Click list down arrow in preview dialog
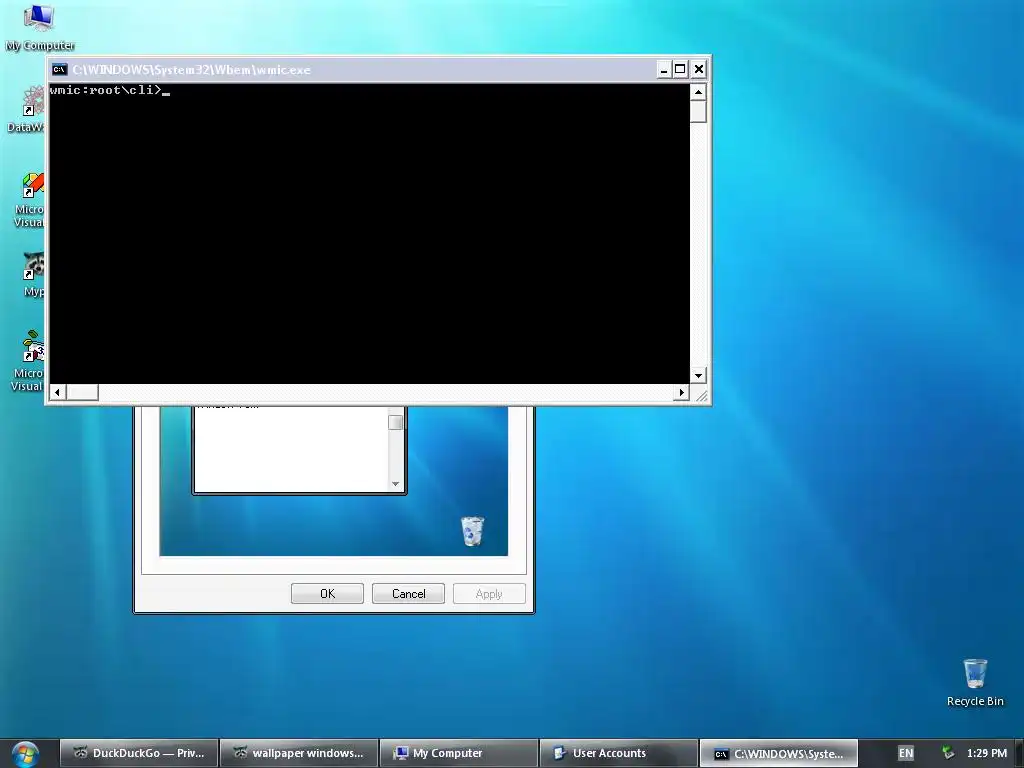This screenshot has height=768, width=1024. [395, 484]
